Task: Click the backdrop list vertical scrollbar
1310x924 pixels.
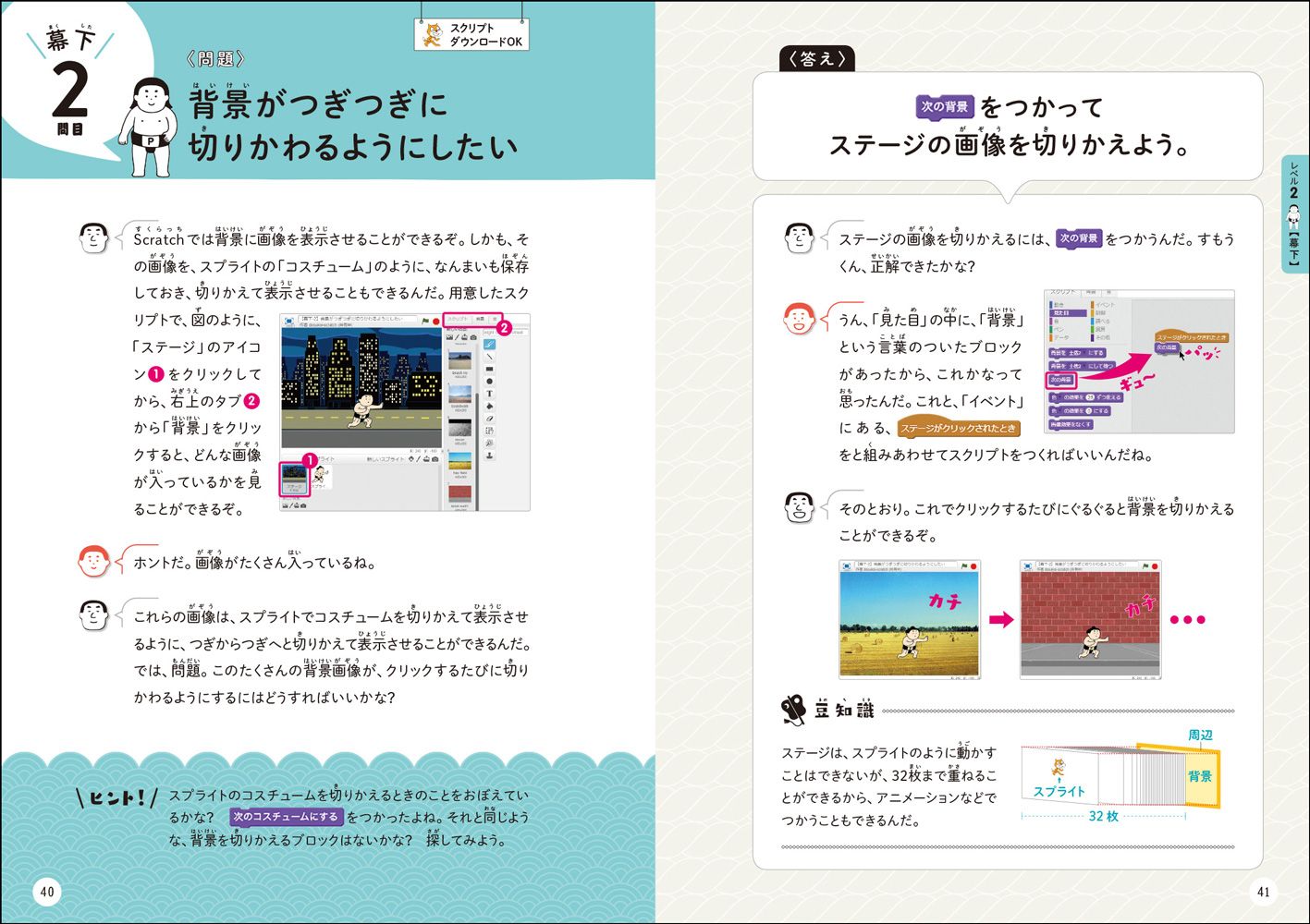Action: [477, 452]
